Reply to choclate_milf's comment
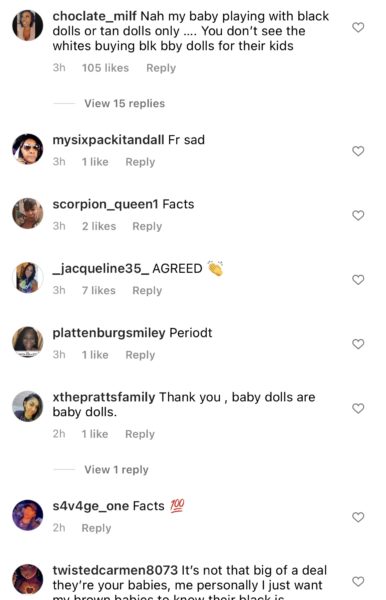This screenshot has width=386, height=600. tap(161, 68)
